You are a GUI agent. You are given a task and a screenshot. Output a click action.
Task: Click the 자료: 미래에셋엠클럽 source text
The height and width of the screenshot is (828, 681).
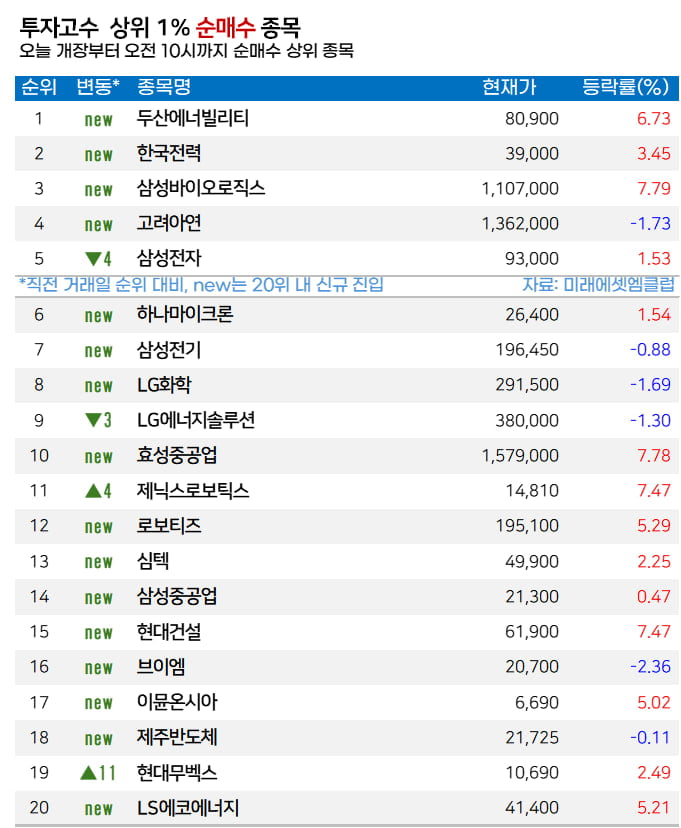click(598, 285)
